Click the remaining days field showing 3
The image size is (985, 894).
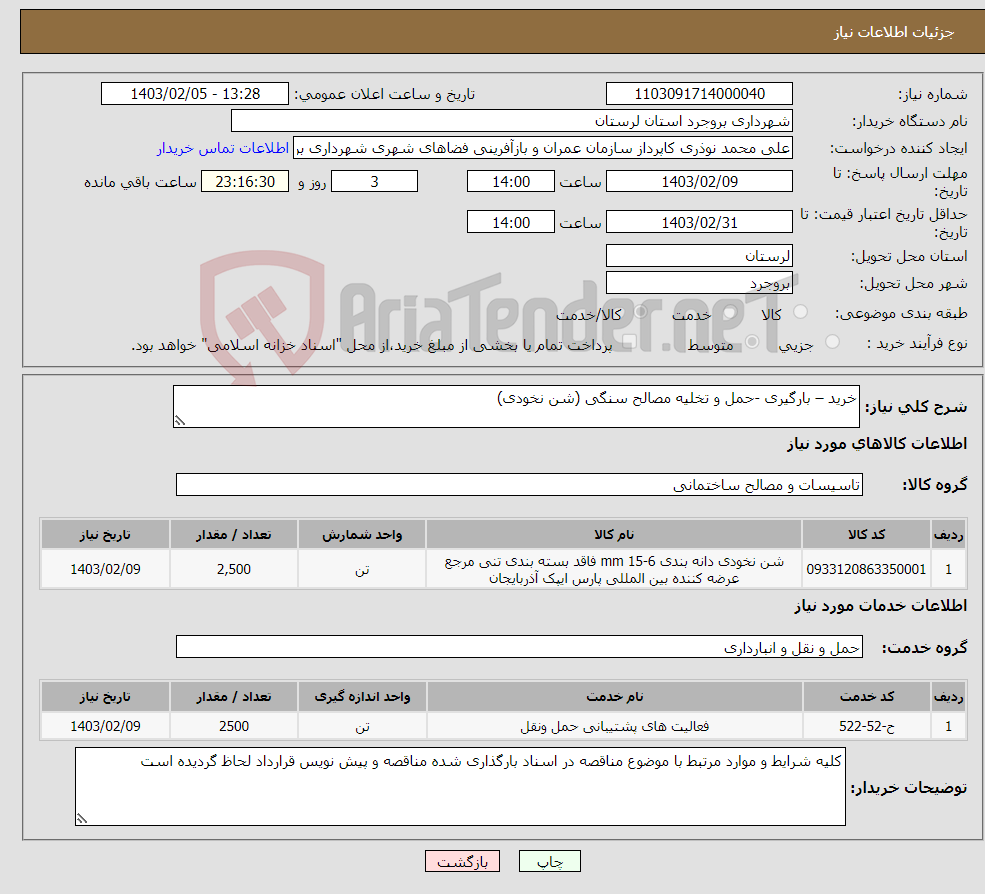point(374,182)
